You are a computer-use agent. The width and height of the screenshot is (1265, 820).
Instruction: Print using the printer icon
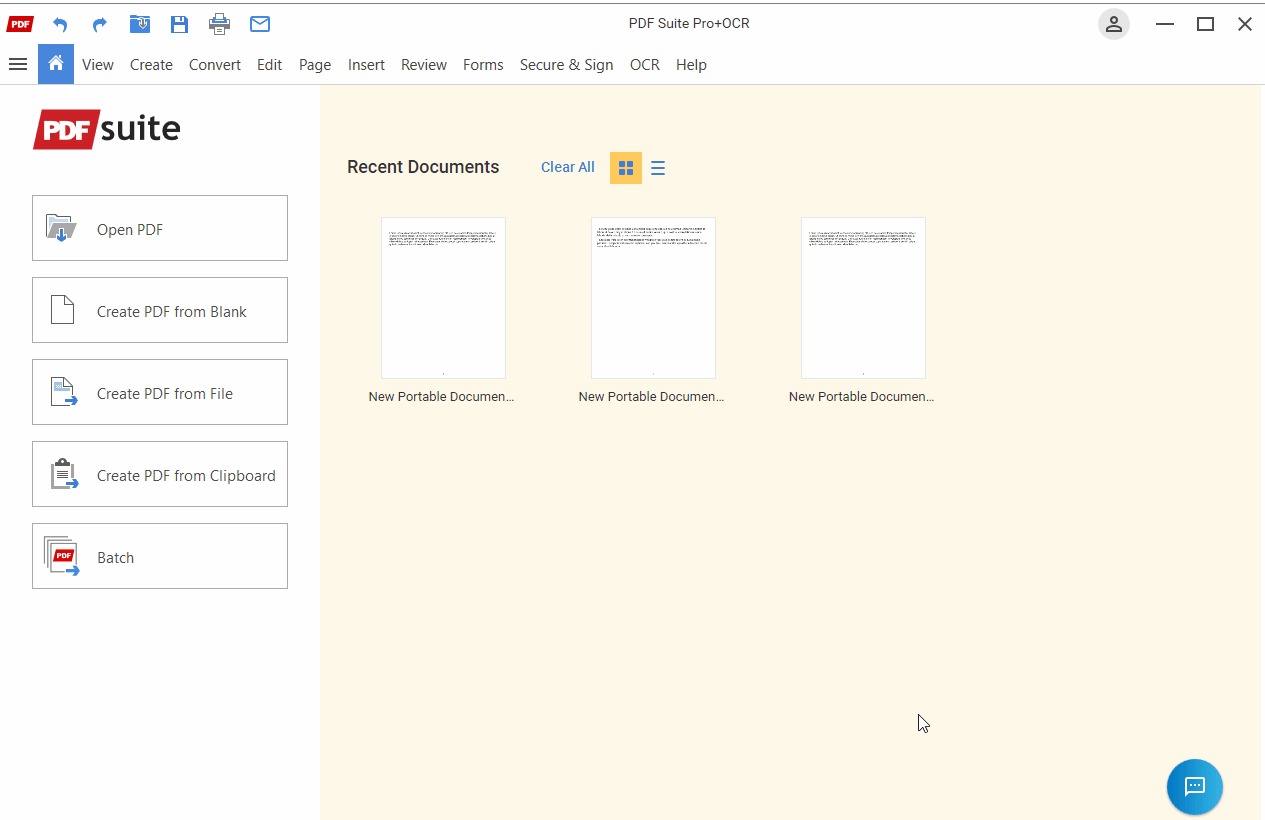click(220, 24)
